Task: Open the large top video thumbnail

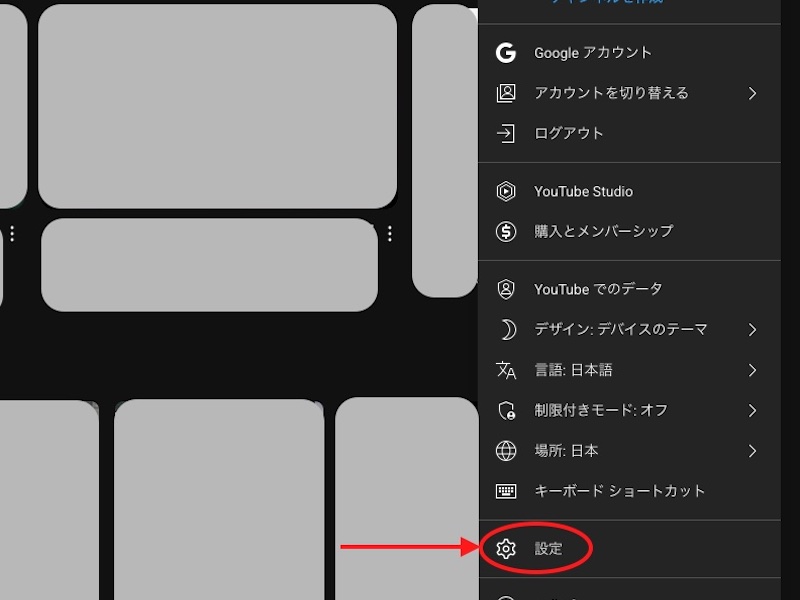Action: (x=217, y=106)
